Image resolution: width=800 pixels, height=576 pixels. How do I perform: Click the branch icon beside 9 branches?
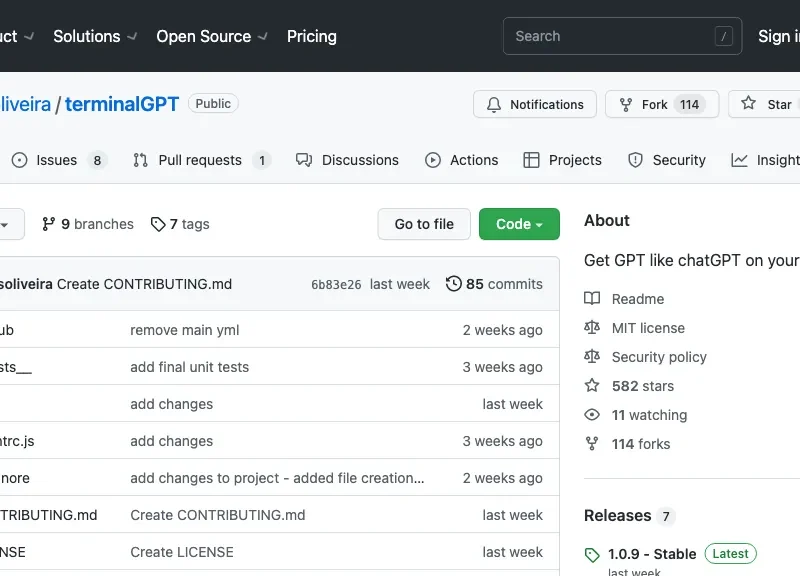coord(48,224)
